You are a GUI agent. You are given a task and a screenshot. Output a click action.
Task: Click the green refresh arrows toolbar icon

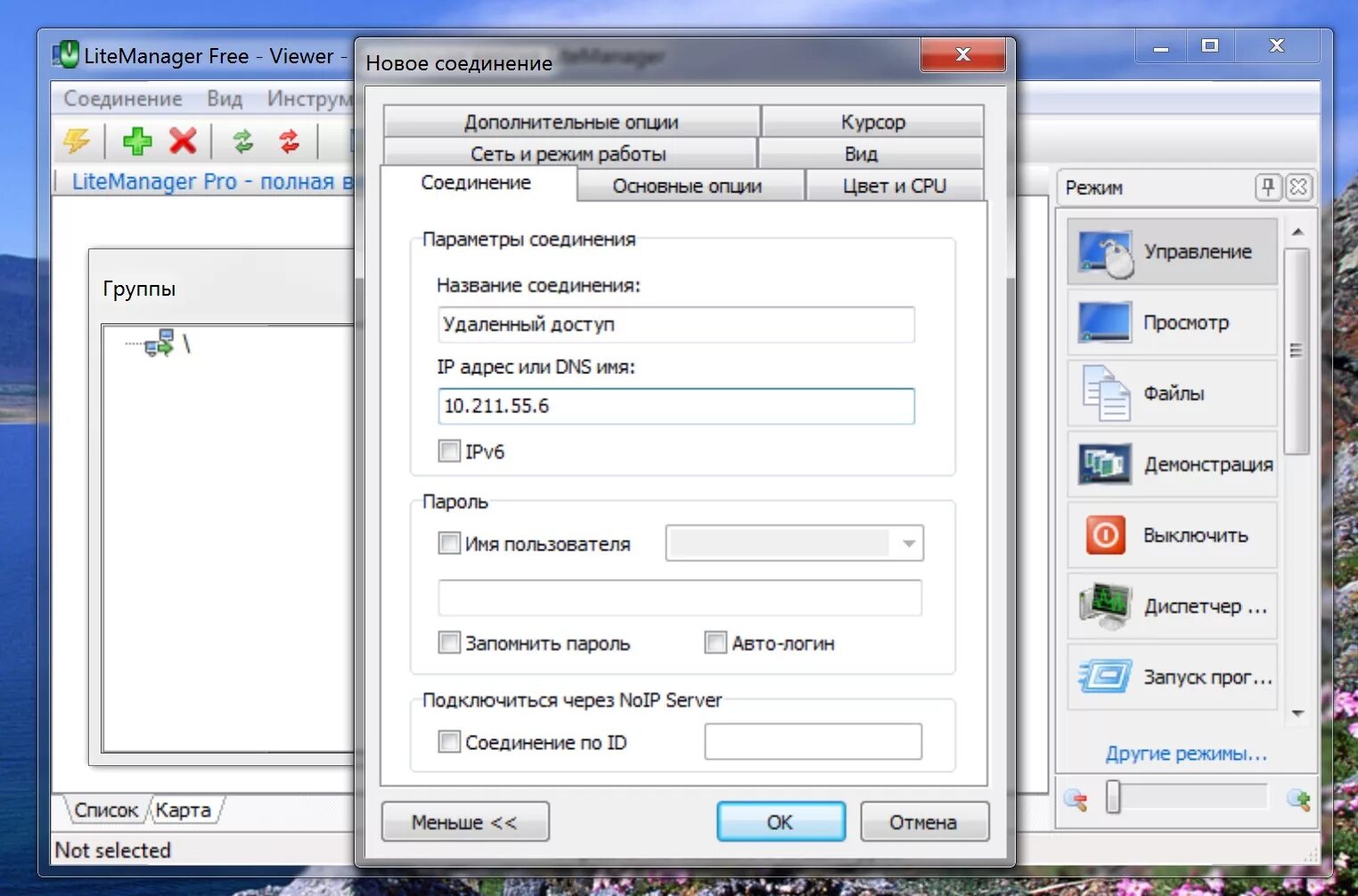[242, 141]
